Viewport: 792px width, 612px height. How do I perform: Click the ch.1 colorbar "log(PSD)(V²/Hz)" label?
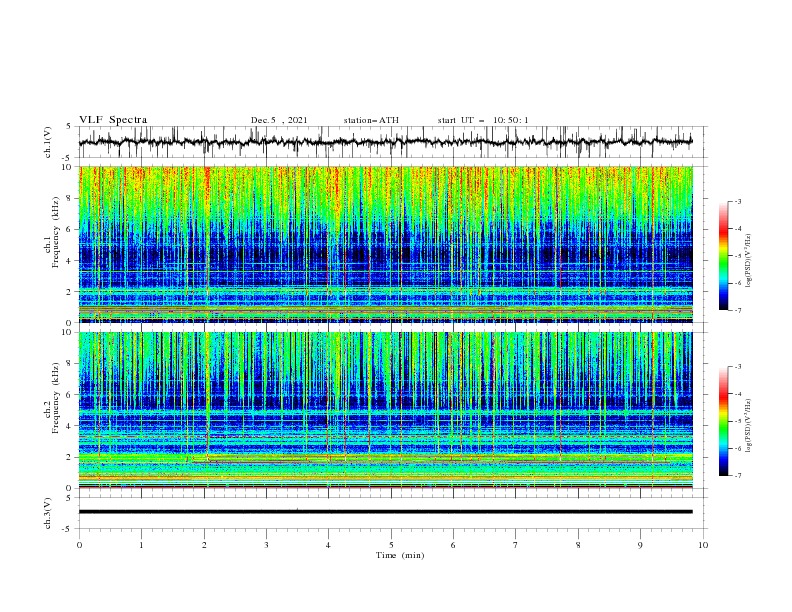click(749, 261)
